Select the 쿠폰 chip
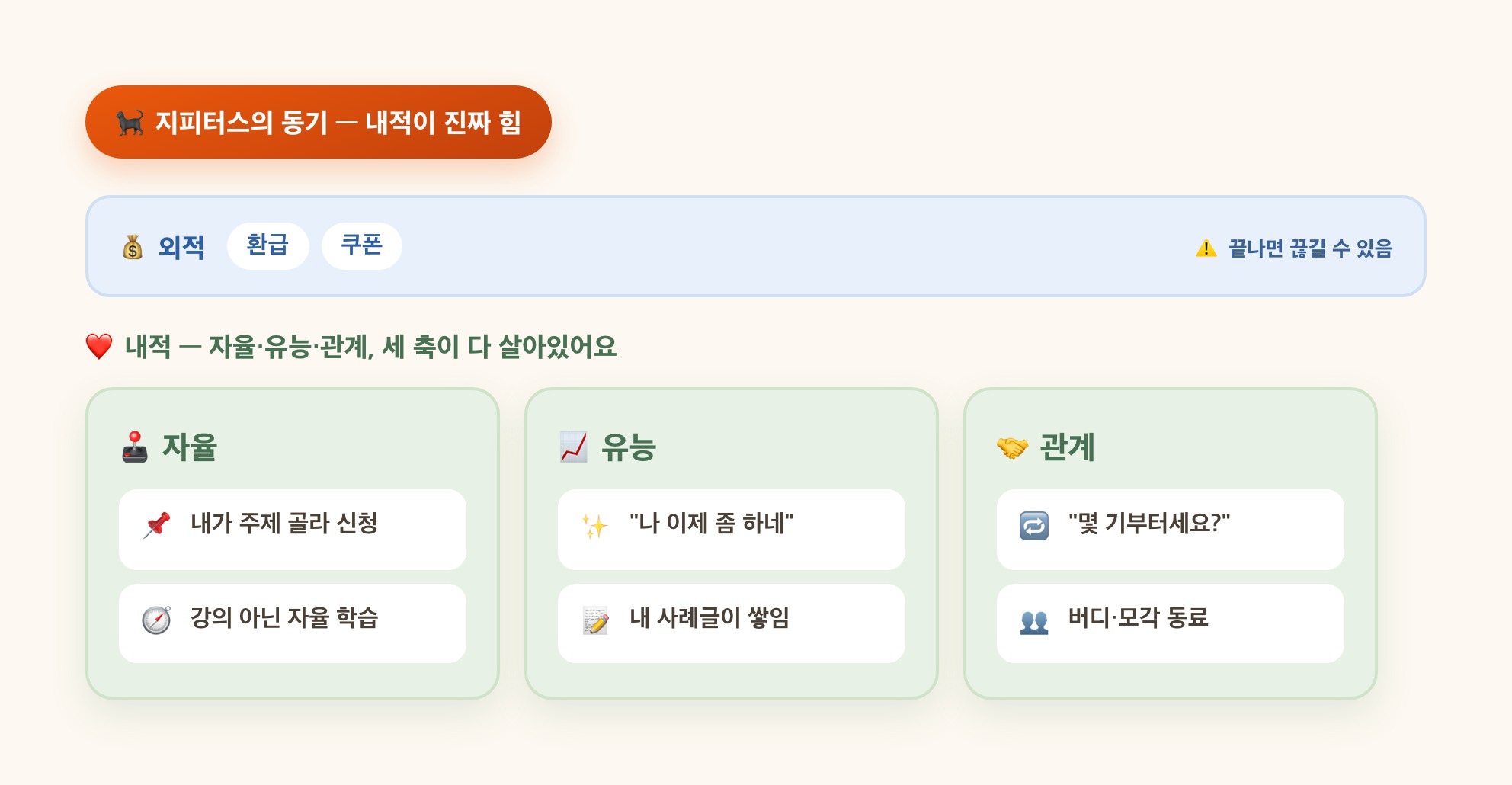Viewport: 1512px width, 785px height. point(361,245)
